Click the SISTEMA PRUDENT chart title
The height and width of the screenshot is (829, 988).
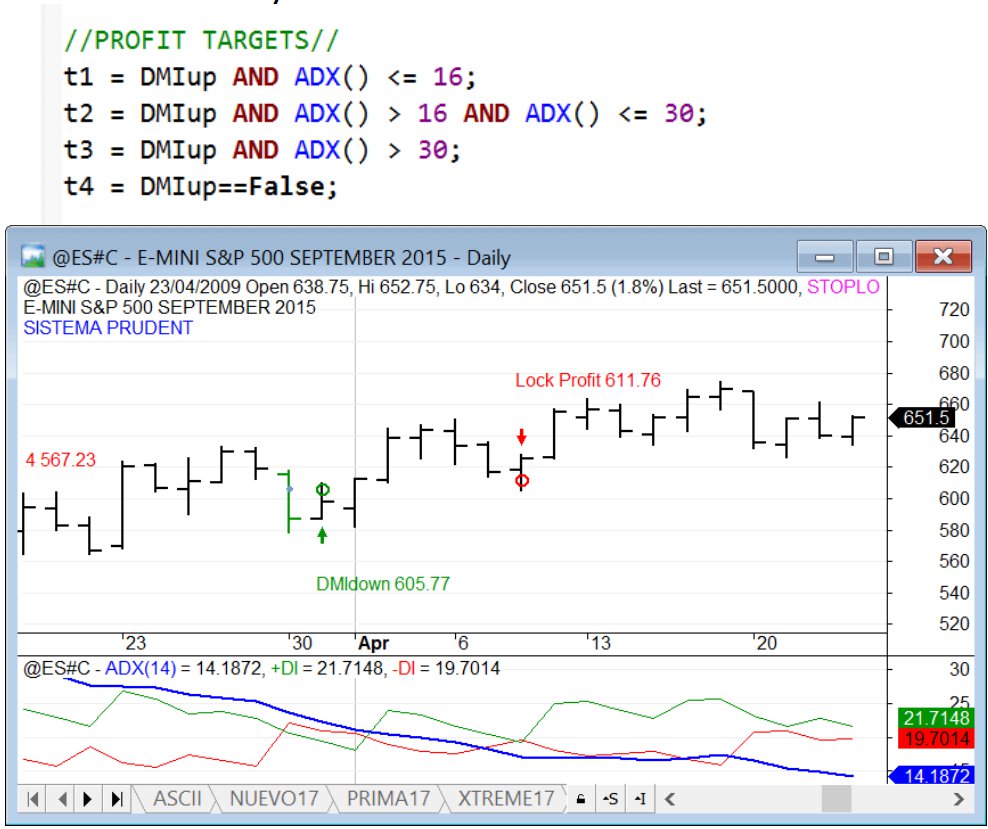click(108, 328)
